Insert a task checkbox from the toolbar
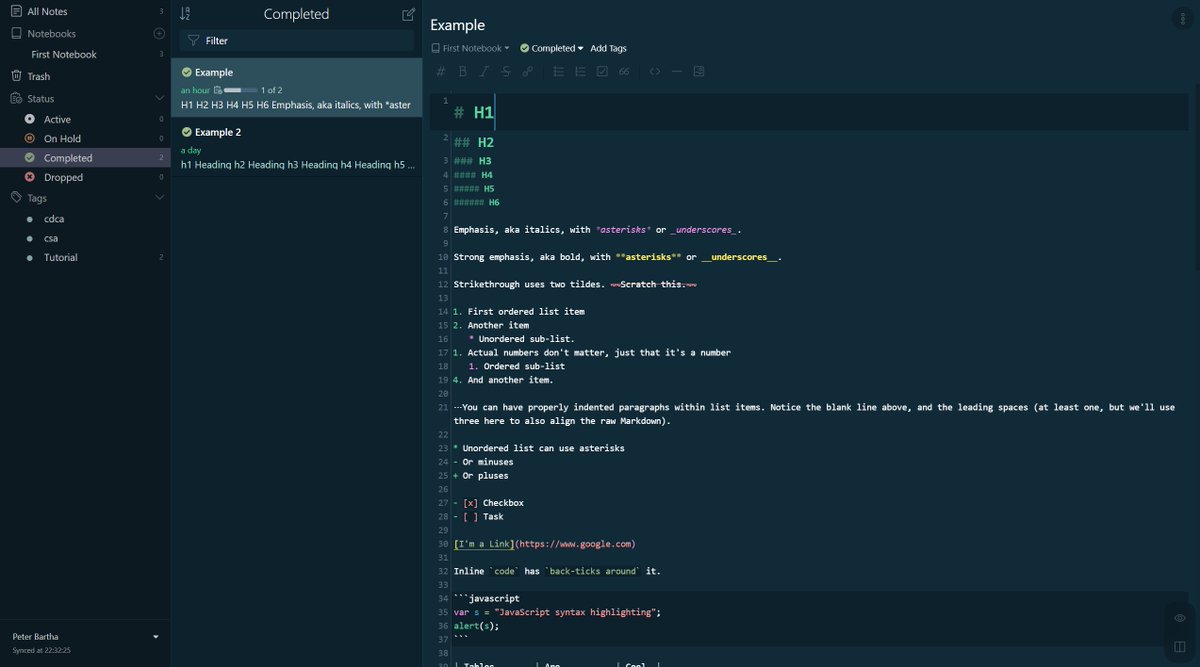Viewport: 1200px width, 667px height. coord(602,72)
